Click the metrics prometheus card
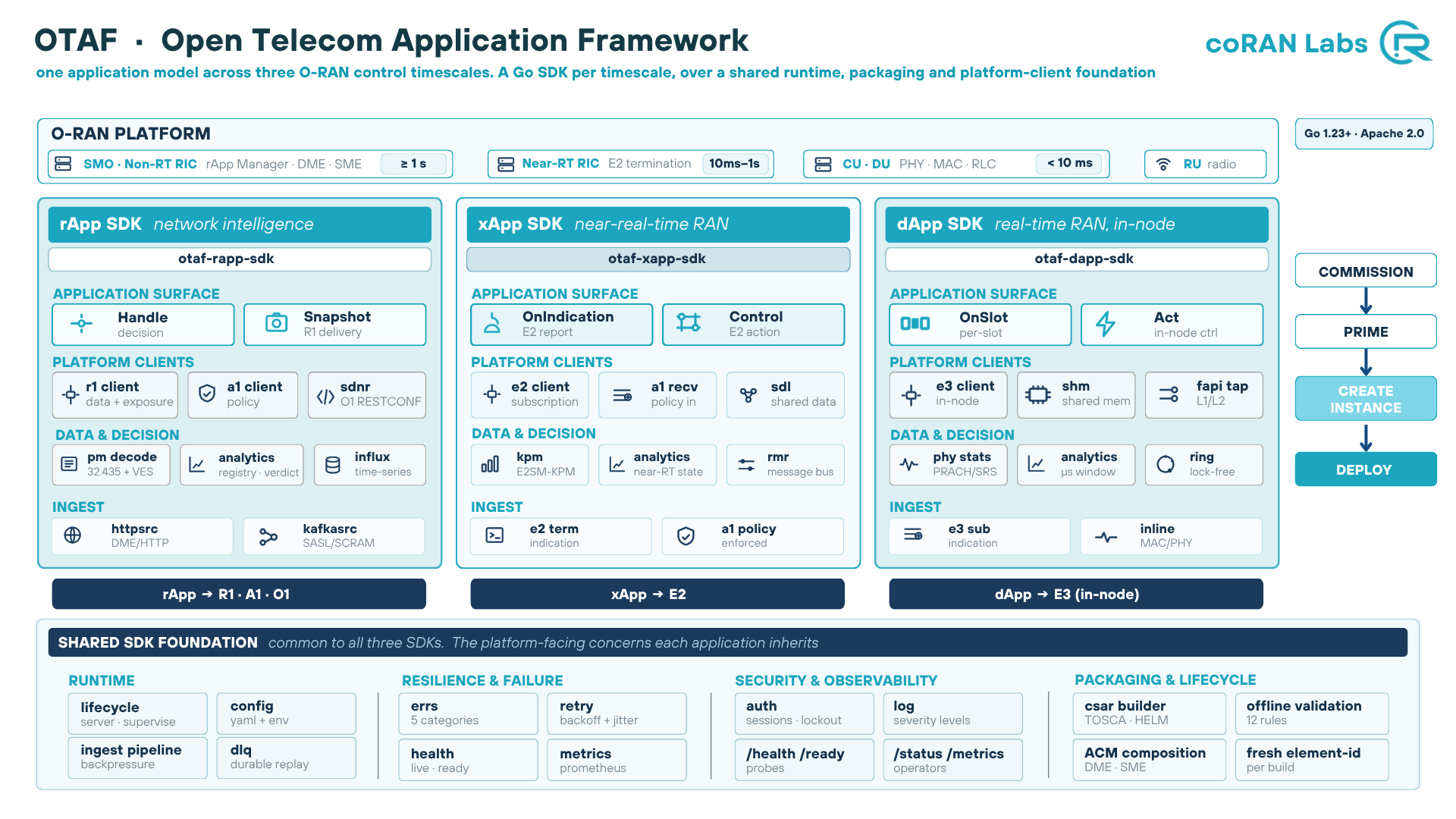Image resolution: width=1456 pixels, height=819 pixels. click(617, 760)
